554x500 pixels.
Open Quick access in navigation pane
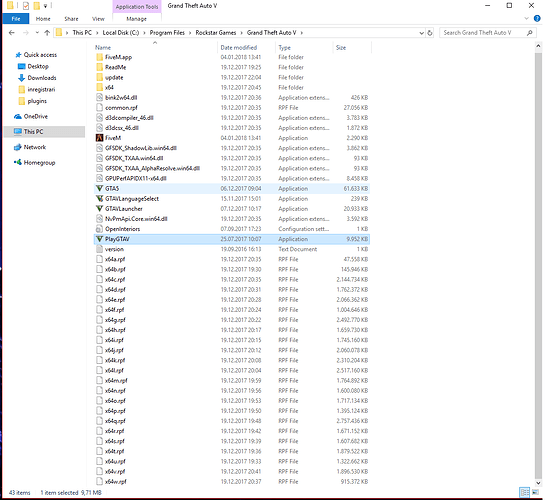40,55
